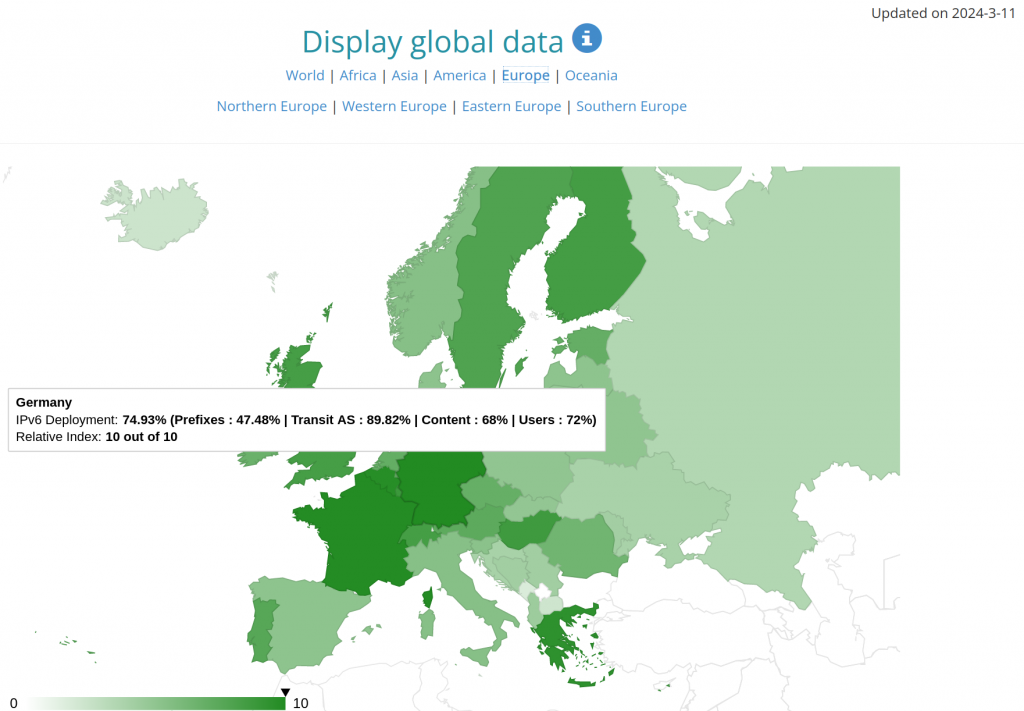The width and height of the screenshot is (1024, 711).
Task: Open the Oceania data view
Action: (x=591, y=75)
